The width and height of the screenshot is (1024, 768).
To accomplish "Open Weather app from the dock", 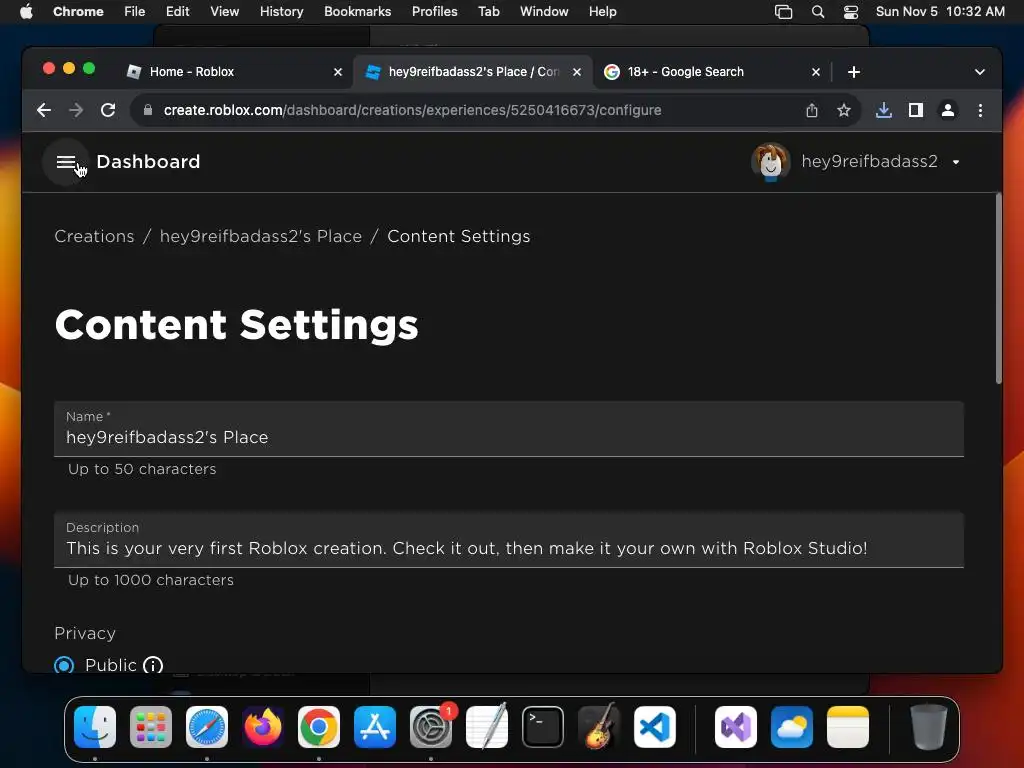I will coord(792,727).
